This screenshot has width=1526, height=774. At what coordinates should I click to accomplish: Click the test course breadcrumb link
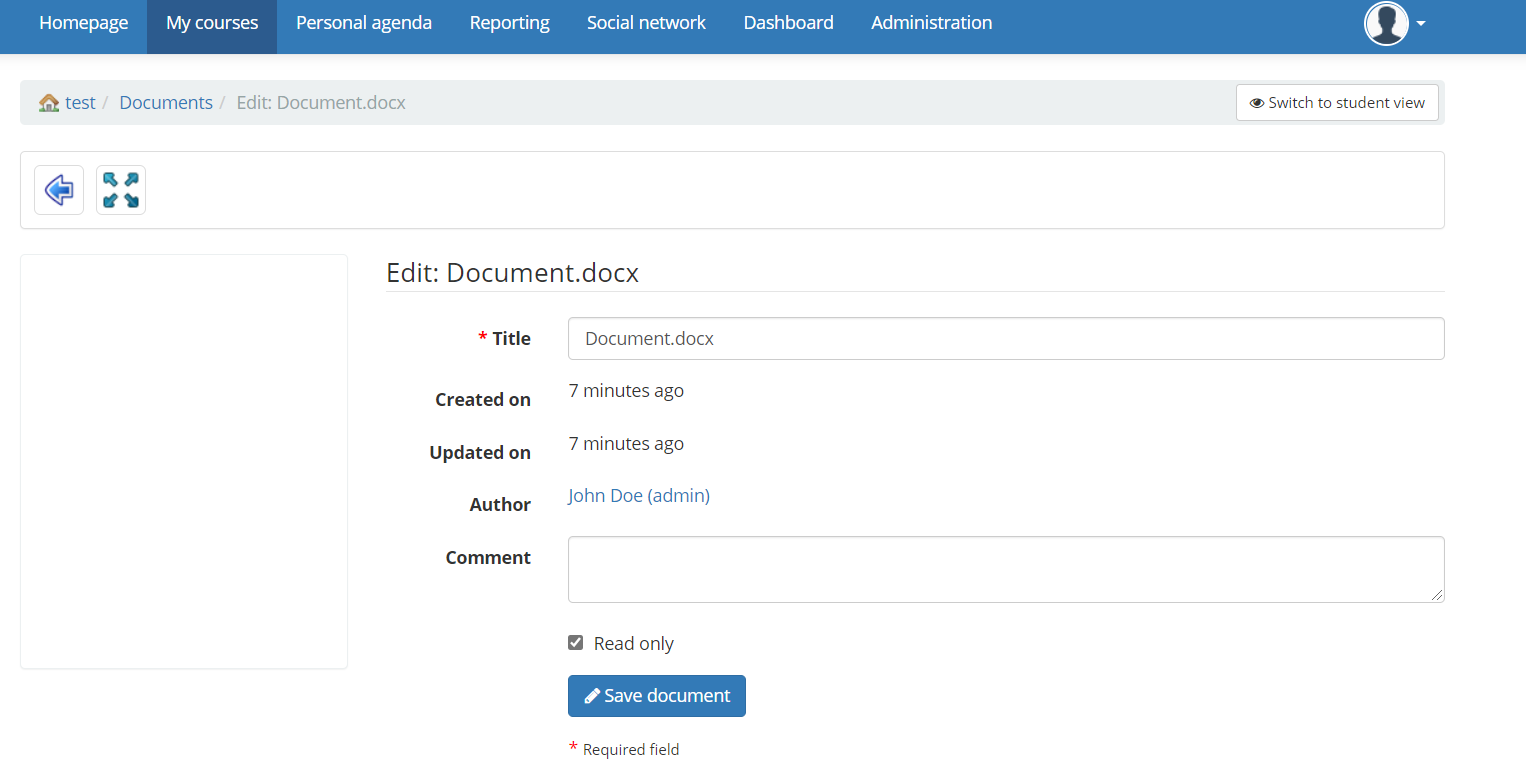(x=80, y=103)
